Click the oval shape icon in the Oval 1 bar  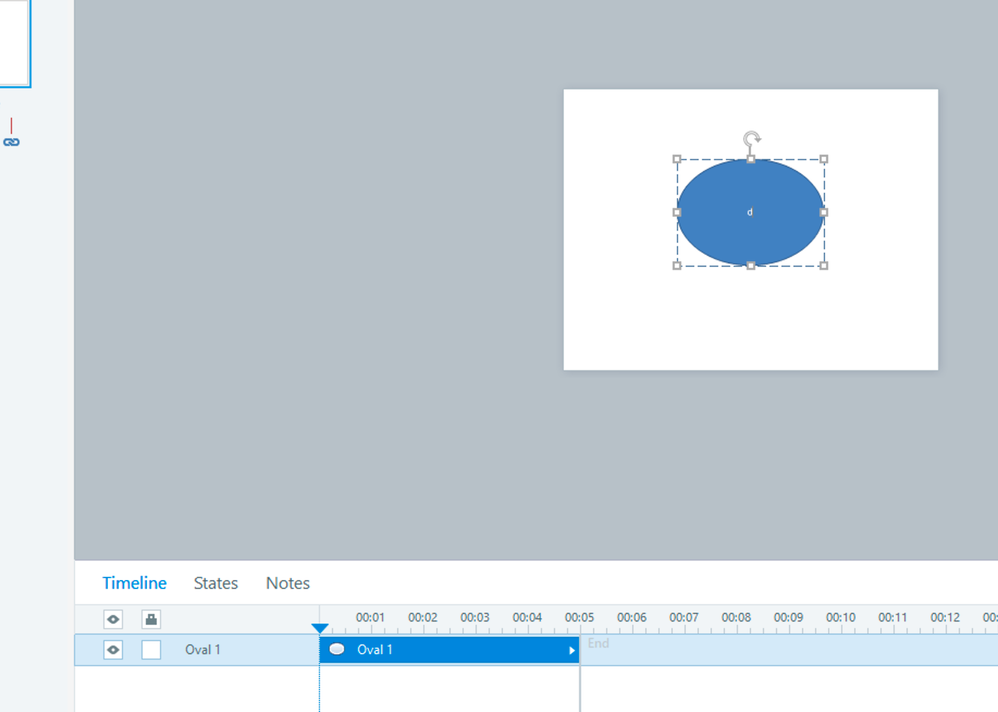click(337, 649)
